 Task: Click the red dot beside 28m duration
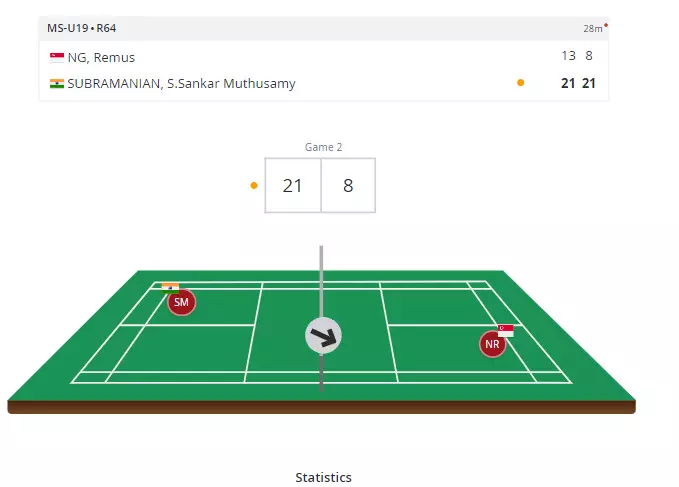(x=605, y=25)
